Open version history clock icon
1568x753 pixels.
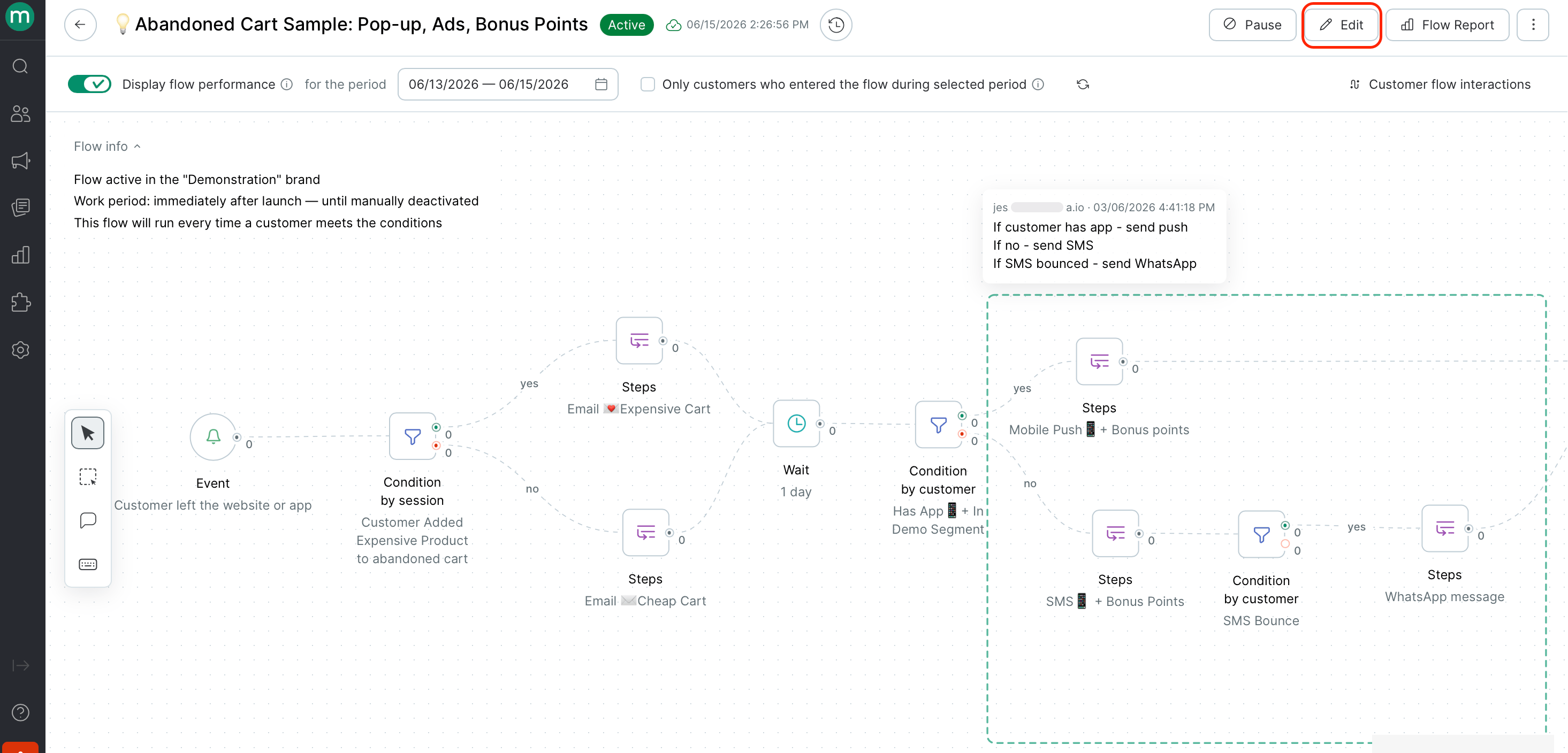(836, 25)
